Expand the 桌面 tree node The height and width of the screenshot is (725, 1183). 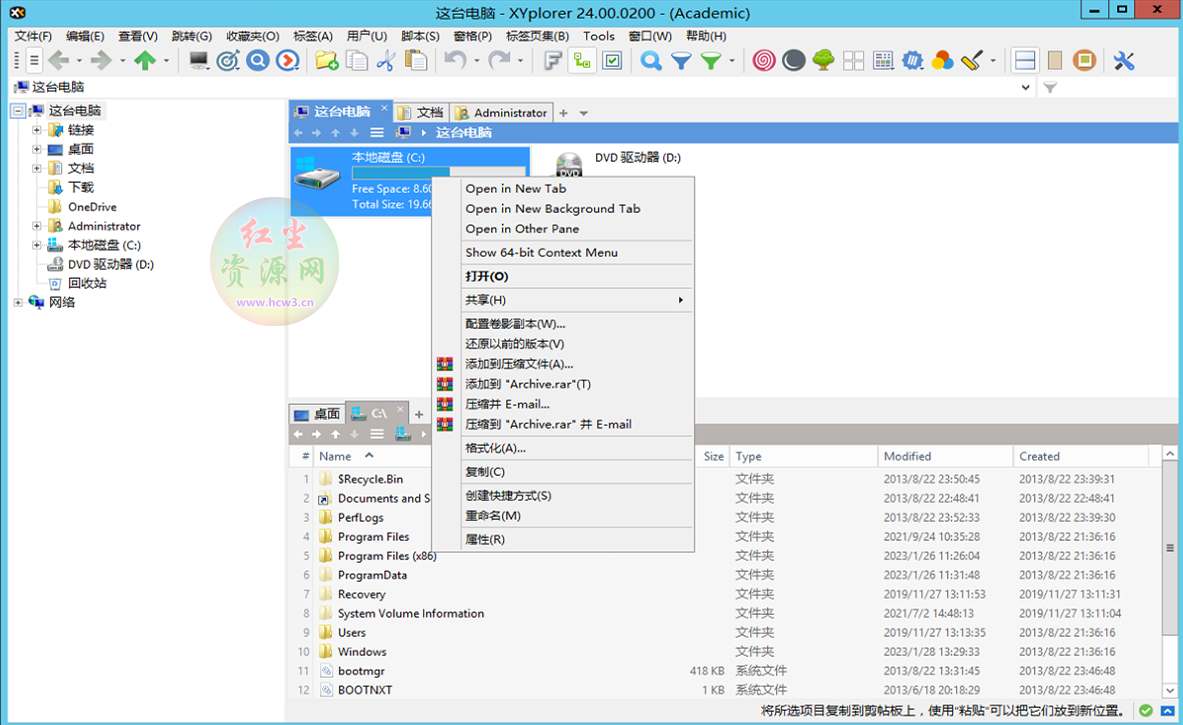click(x=36, y=149)
